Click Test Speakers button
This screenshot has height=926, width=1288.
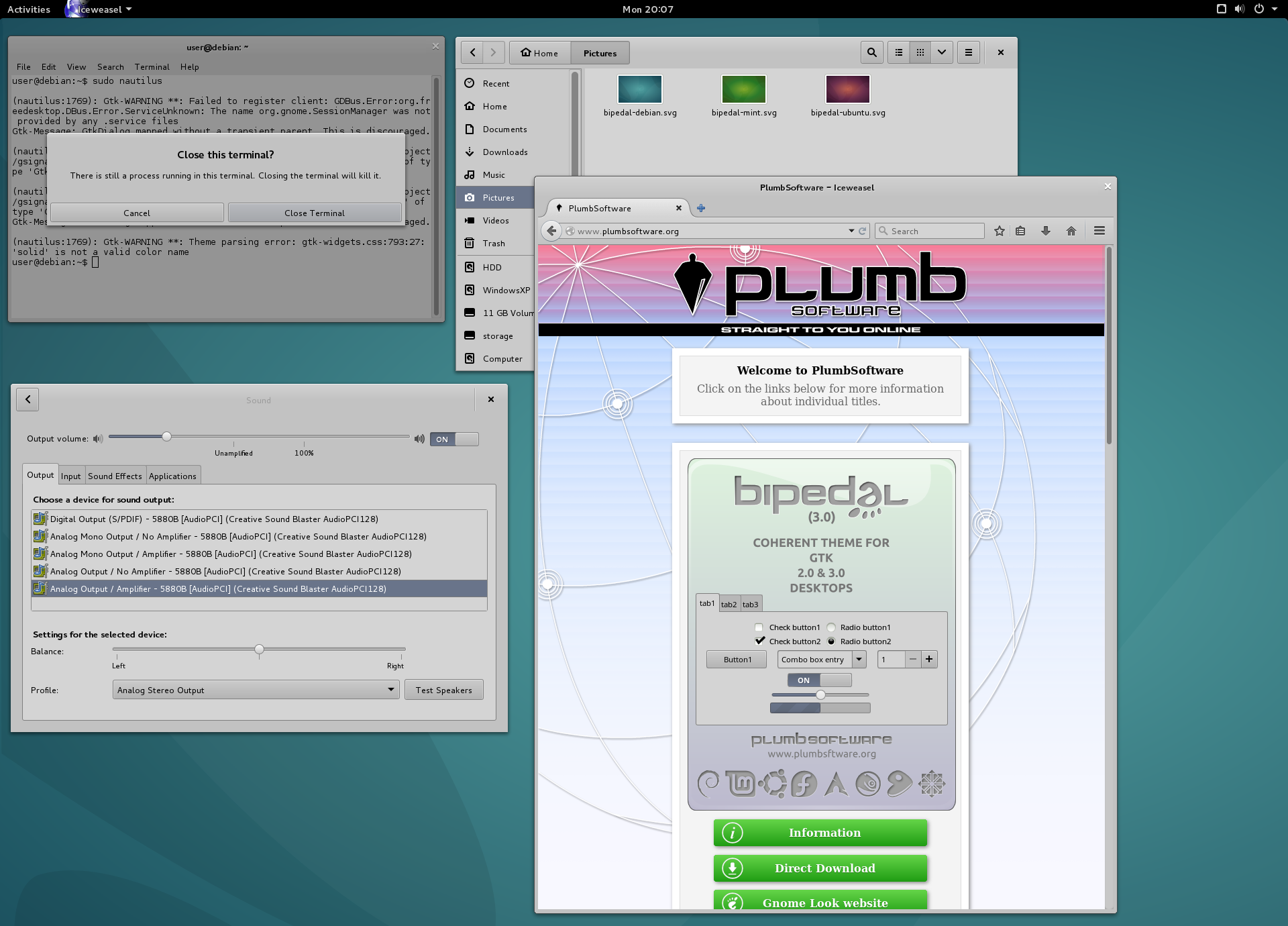[x=443, y=690]
